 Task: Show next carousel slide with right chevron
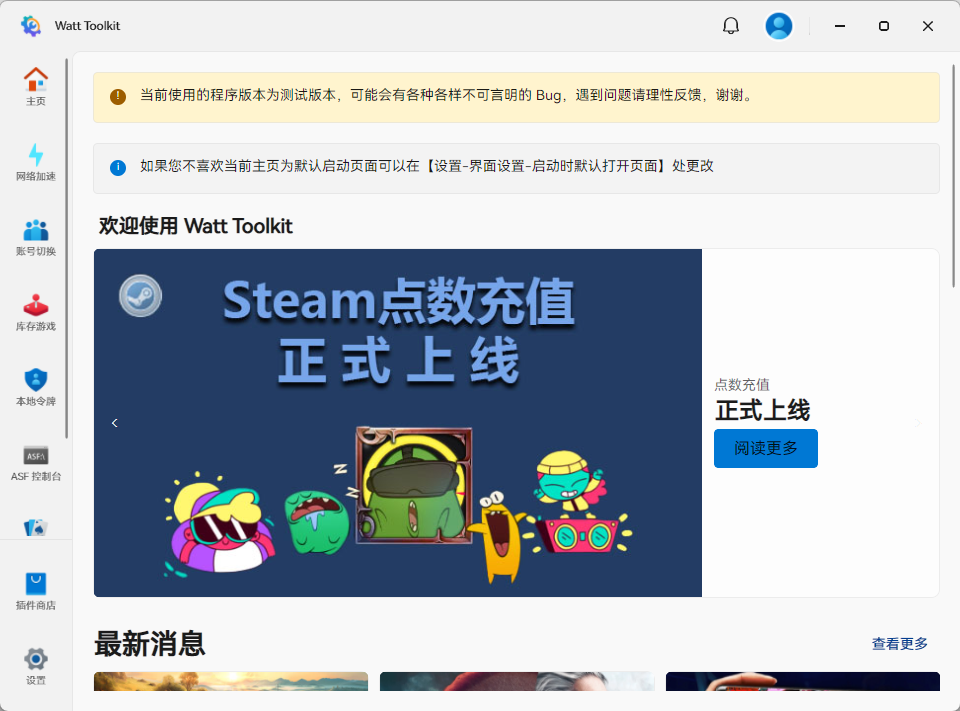pos(917,422)
